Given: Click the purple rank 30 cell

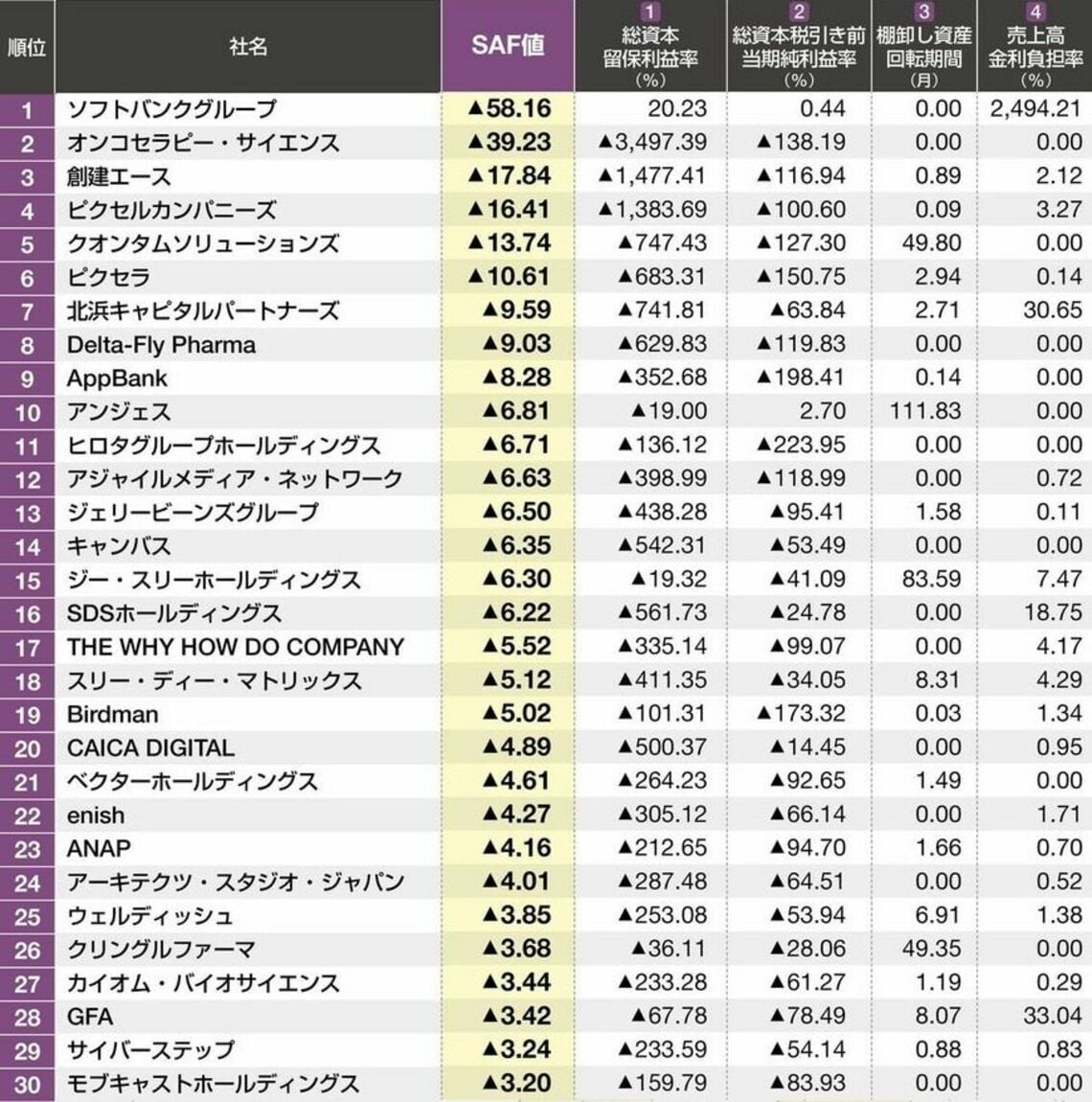Looking at the screenshot, I should [x=27, y=1085].
